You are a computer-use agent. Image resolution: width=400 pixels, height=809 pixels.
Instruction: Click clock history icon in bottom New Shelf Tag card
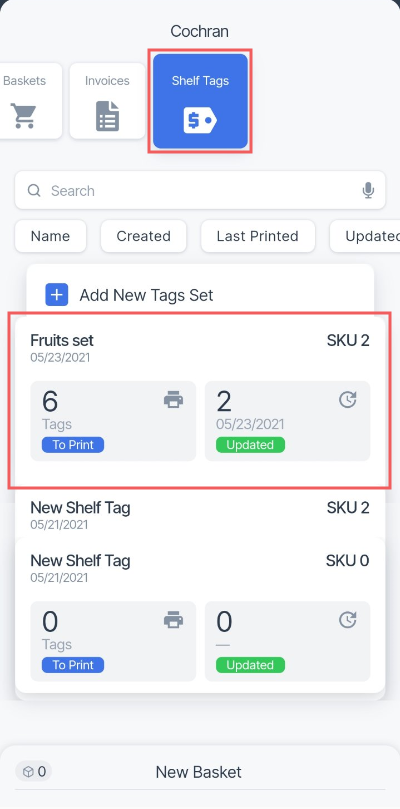point(348,620)
